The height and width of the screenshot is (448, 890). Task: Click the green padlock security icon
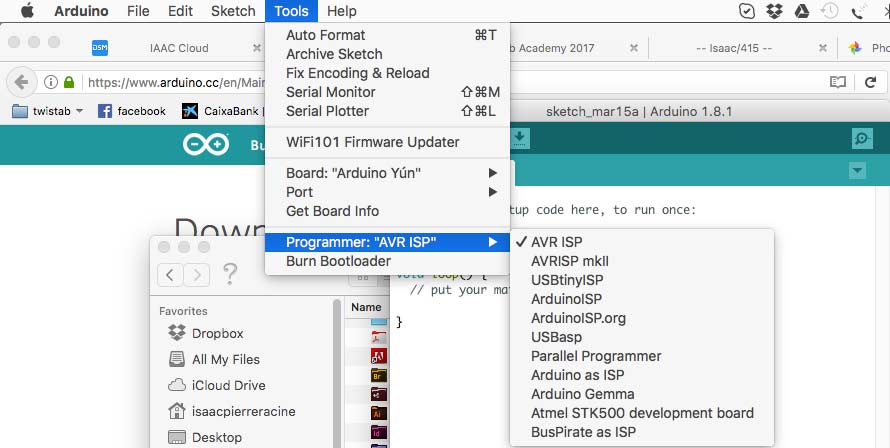[x=69, y=82]
